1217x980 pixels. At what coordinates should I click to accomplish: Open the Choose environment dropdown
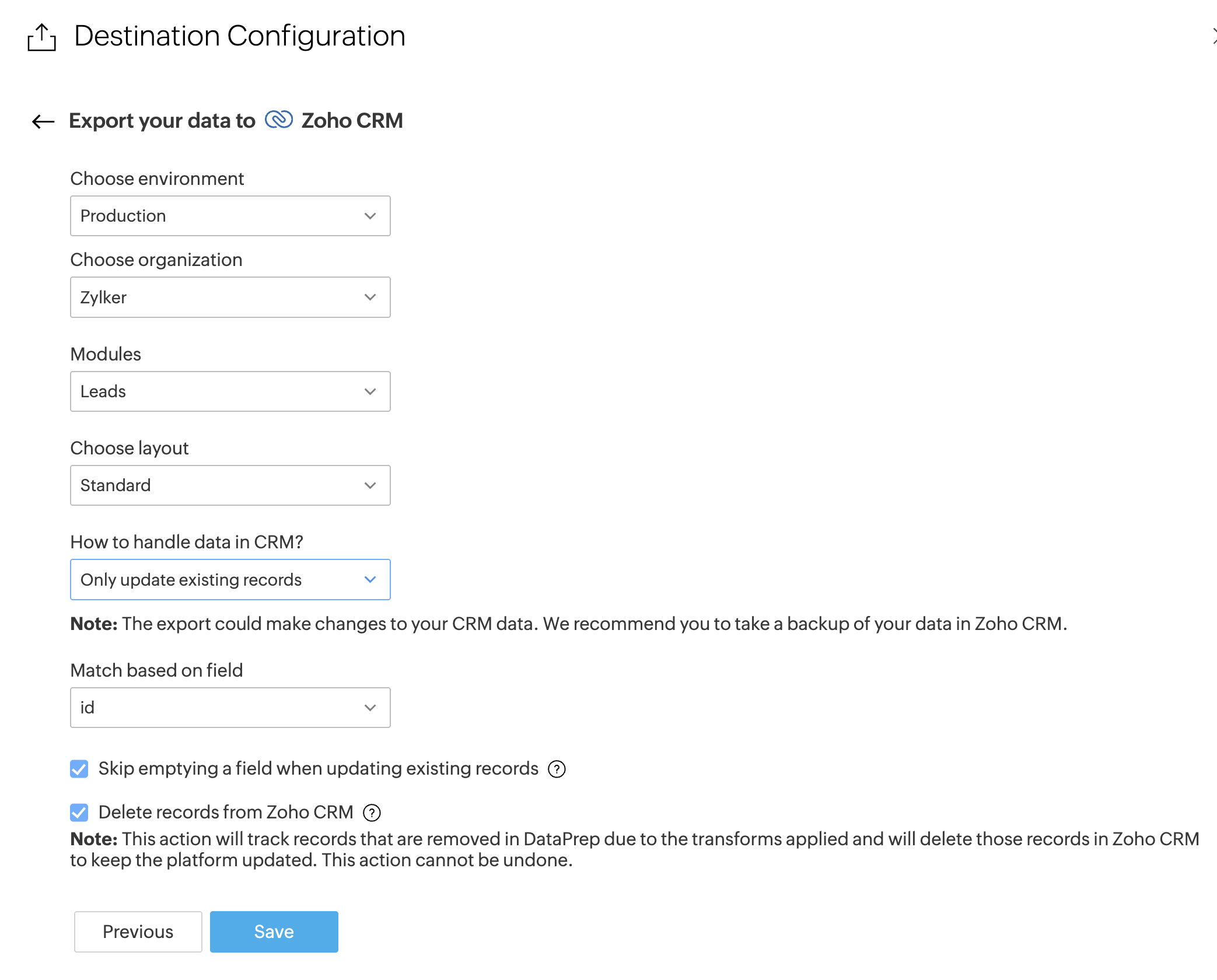tap(230, 216)
